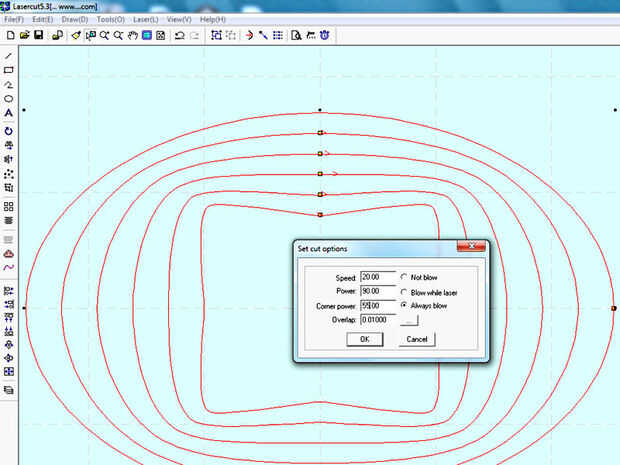Click the New file toolbar icon
The height and width of the screenshot is (465, 620).
11,36
